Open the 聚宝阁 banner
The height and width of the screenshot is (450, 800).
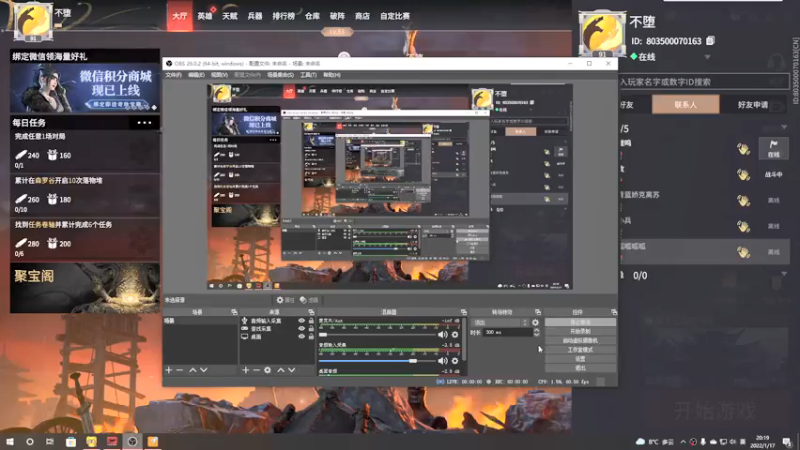coord(85,288)
